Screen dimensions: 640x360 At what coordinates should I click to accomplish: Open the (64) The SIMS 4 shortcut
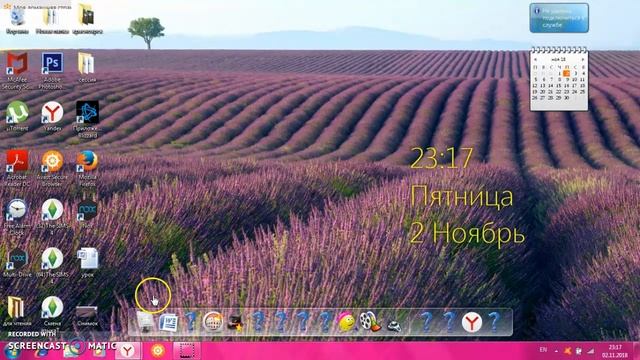(52, 265)
